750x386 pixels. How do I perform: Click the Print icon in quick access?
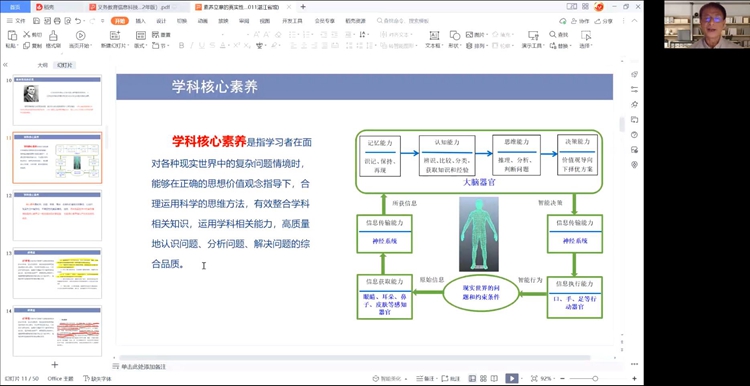pyautogui.click(x=57, y=21)
